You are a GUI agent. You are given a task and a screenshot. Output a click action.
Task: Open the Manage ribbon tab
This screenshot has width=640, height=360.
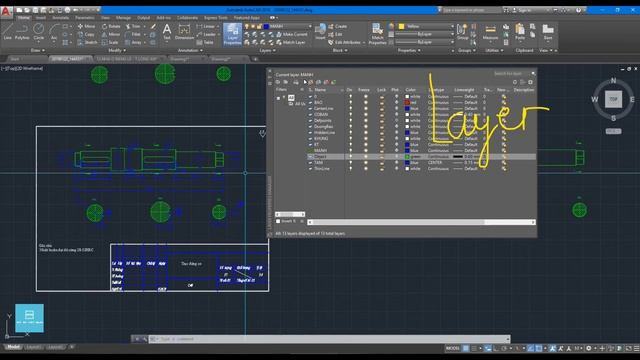pos(123,18)
